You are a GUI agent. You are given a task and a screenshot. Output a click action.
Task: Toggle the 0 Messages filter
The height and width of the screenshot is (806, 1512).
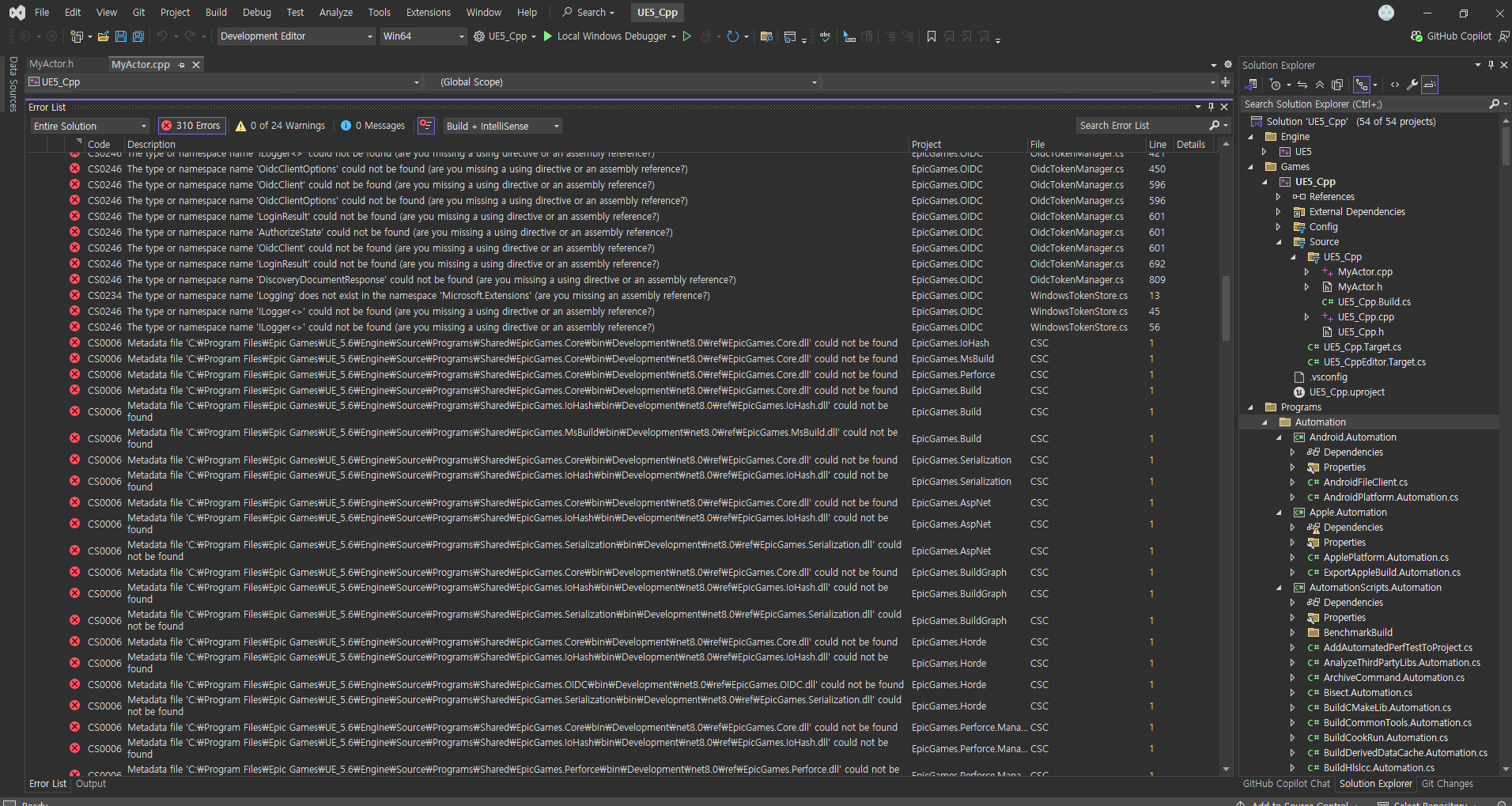[372, 126]
